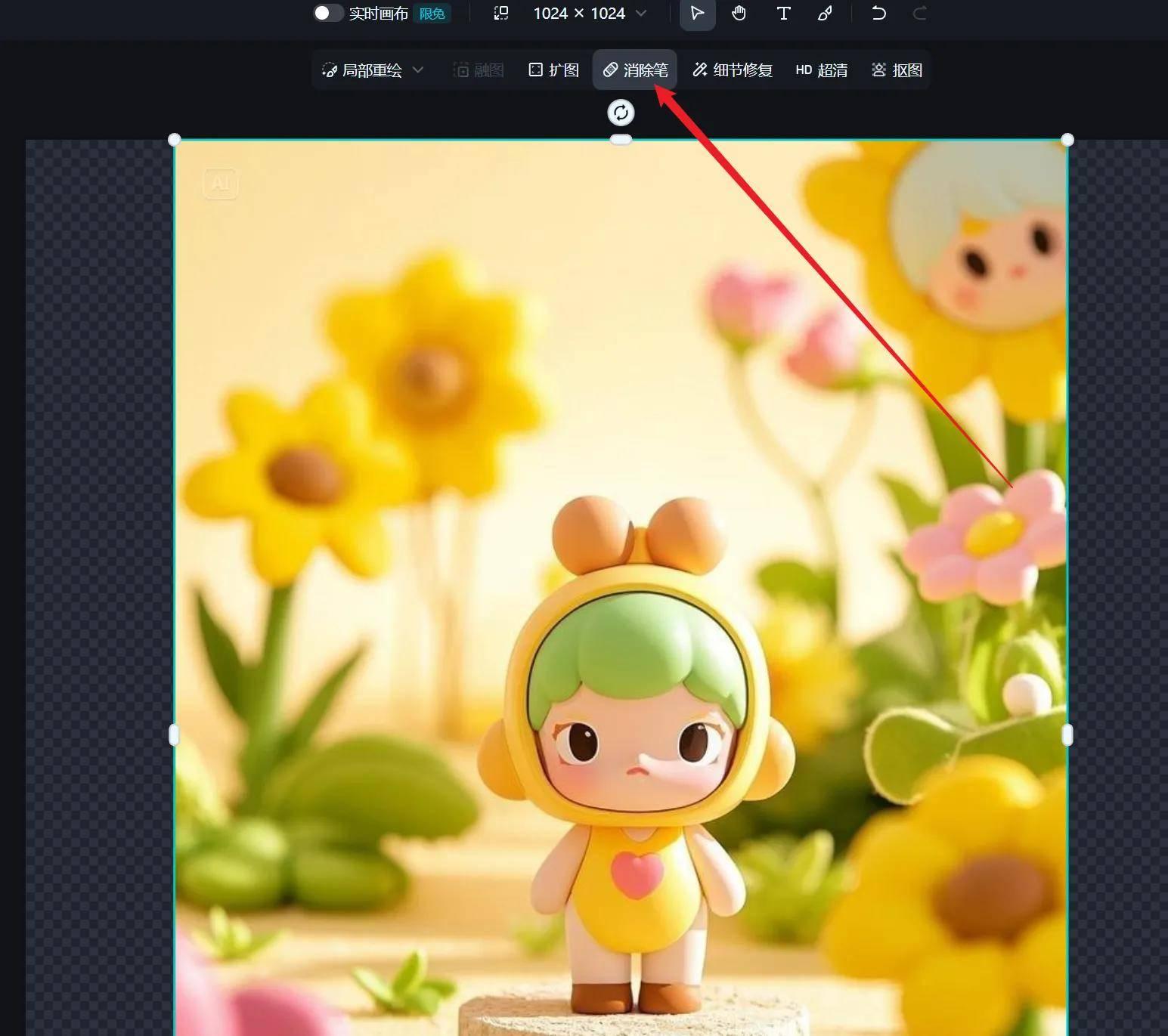Select the Brush tool

(x=825, y=13)
